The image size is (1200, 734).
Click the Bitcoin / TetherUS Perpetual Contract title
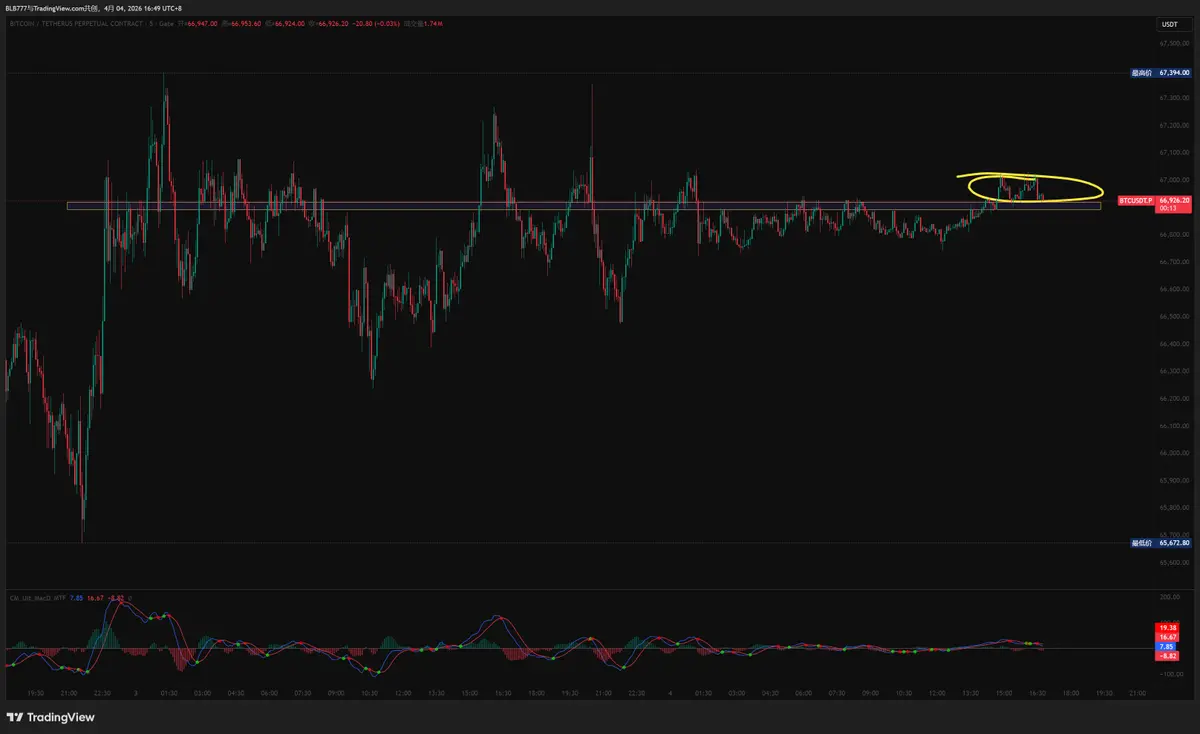pos(77,24)
